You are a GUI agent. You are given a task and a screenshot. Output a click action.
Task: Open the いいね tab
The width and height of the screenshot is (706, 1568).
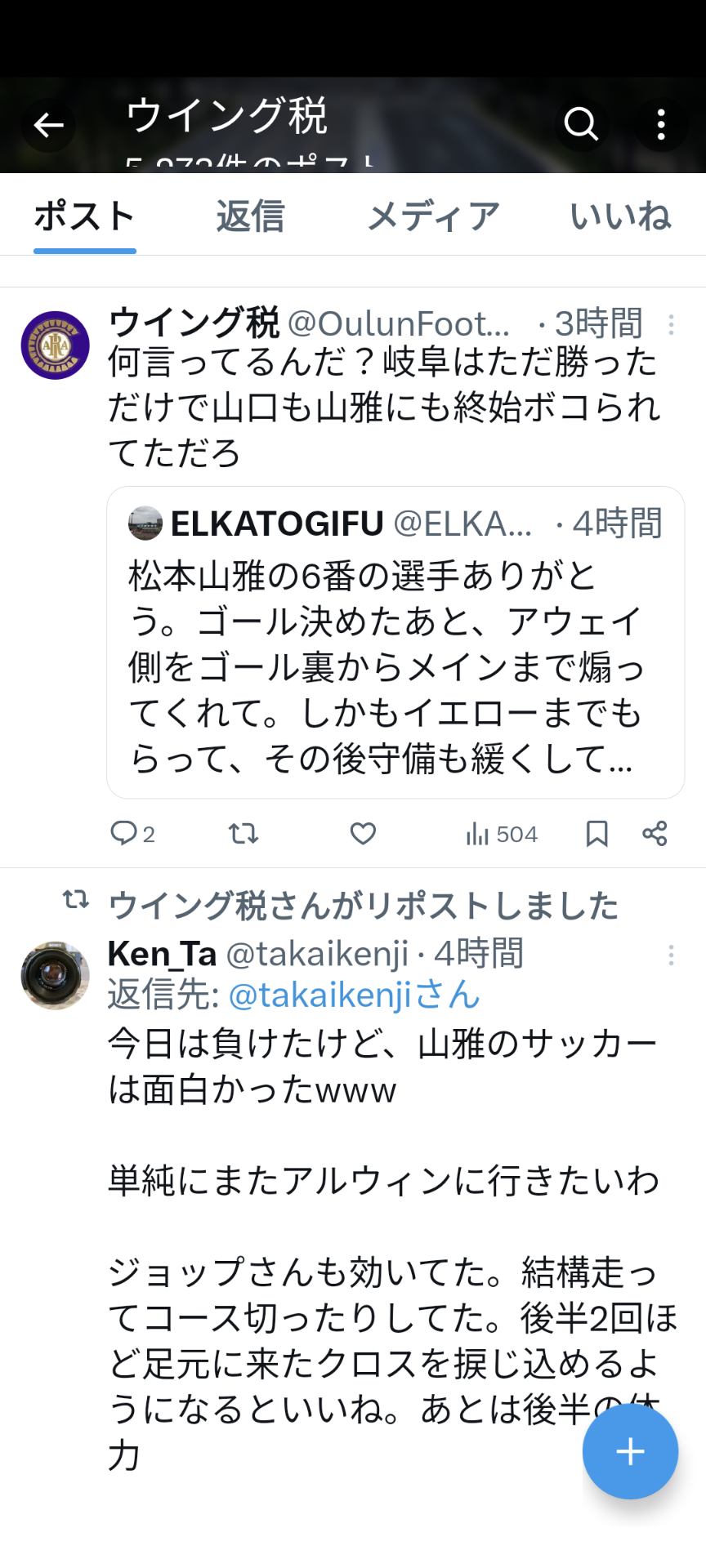click(621, 217)
